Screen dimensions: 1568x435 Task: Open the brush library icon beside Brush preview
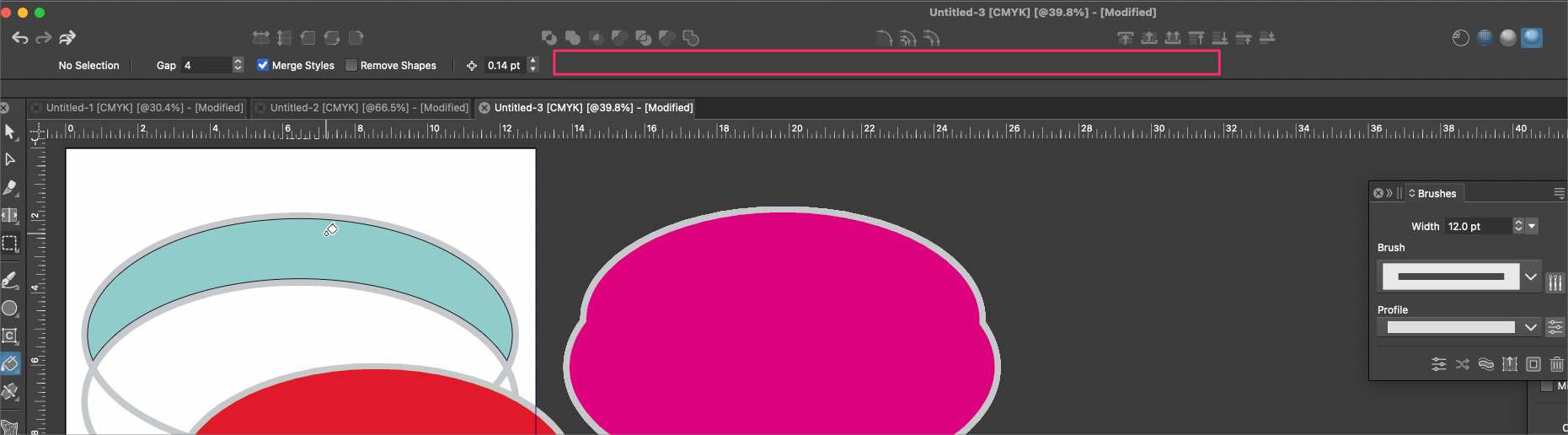tap(1555, 282)
